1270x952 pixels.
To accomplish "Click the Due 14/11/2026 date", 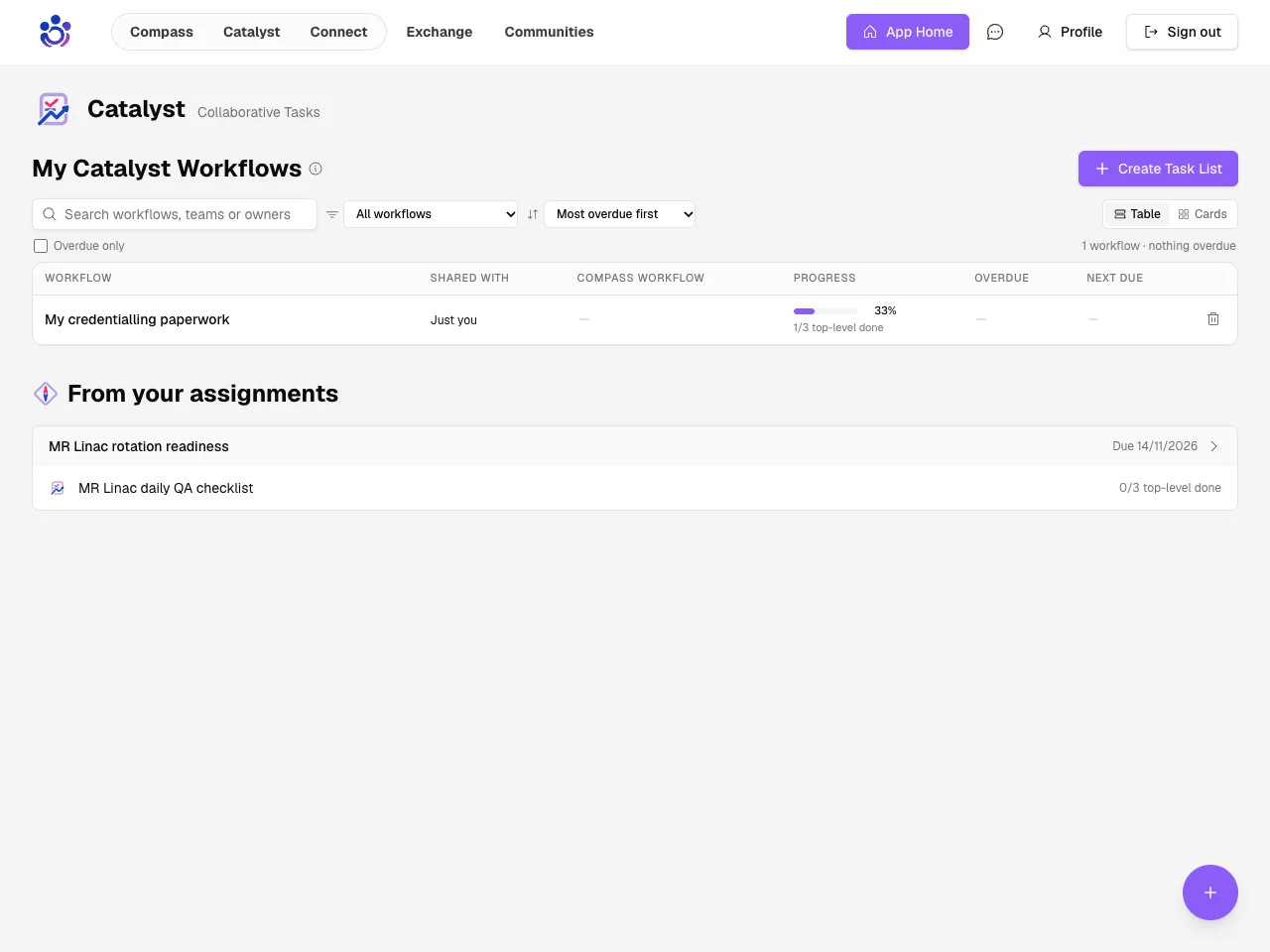I will click(1155, 446).
